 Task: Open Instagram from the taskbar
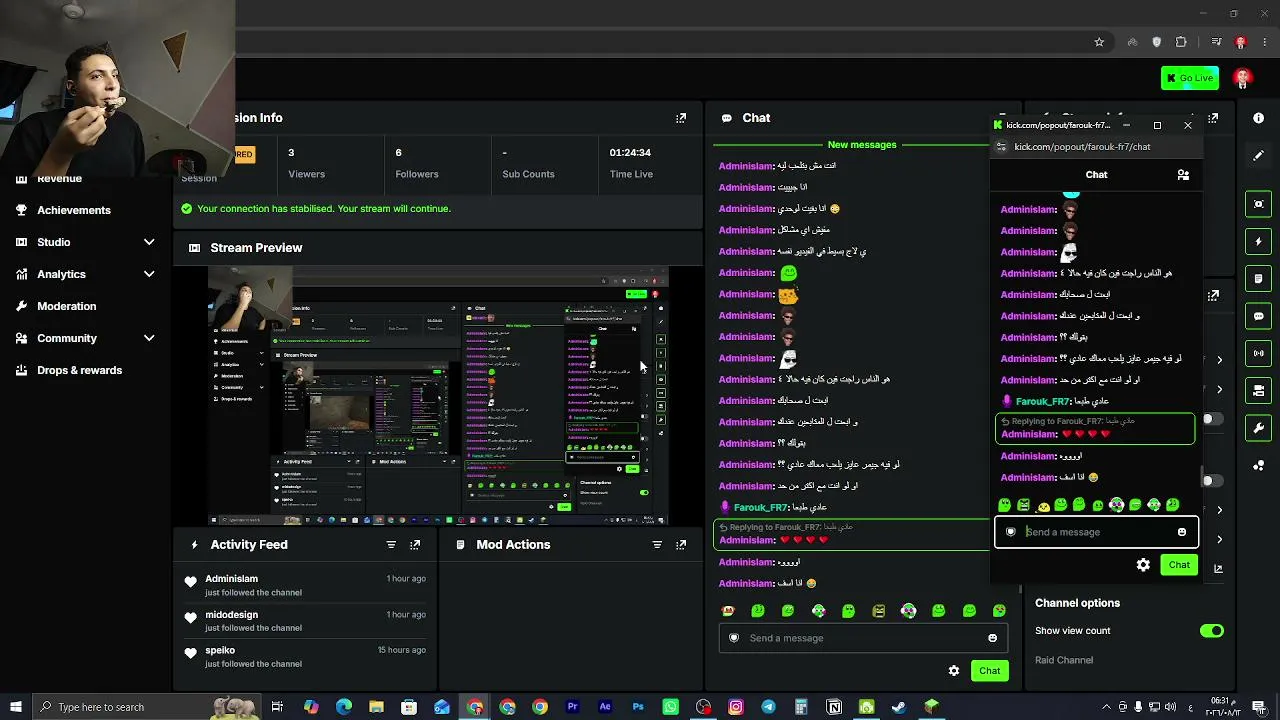[736, 707]
